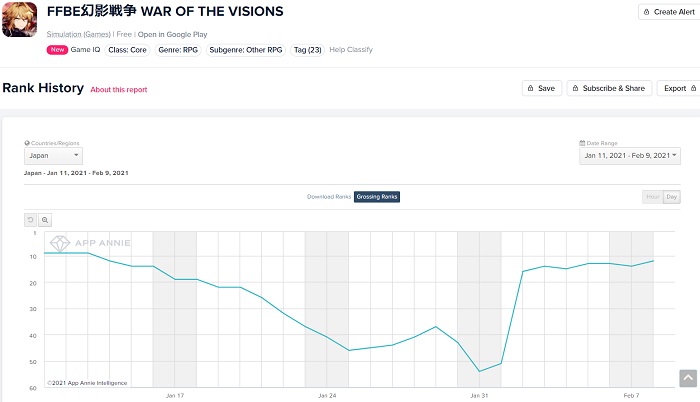The image size is (700, 402).
Task: Click the Feb 7 date label on the chart axis
Action: click(631, 396)
